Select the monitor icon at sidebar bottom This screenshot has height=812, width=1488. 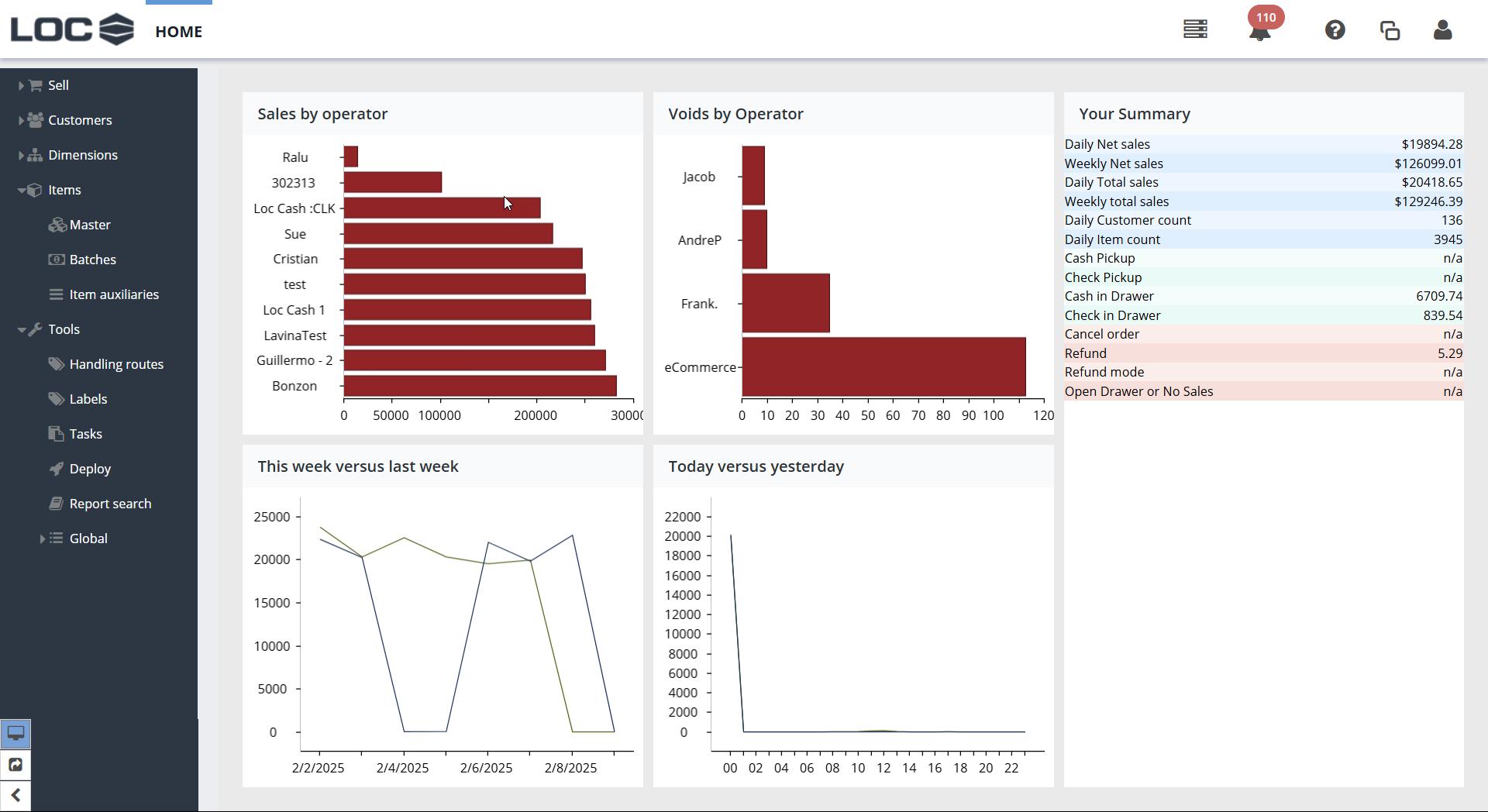[16, 734]
